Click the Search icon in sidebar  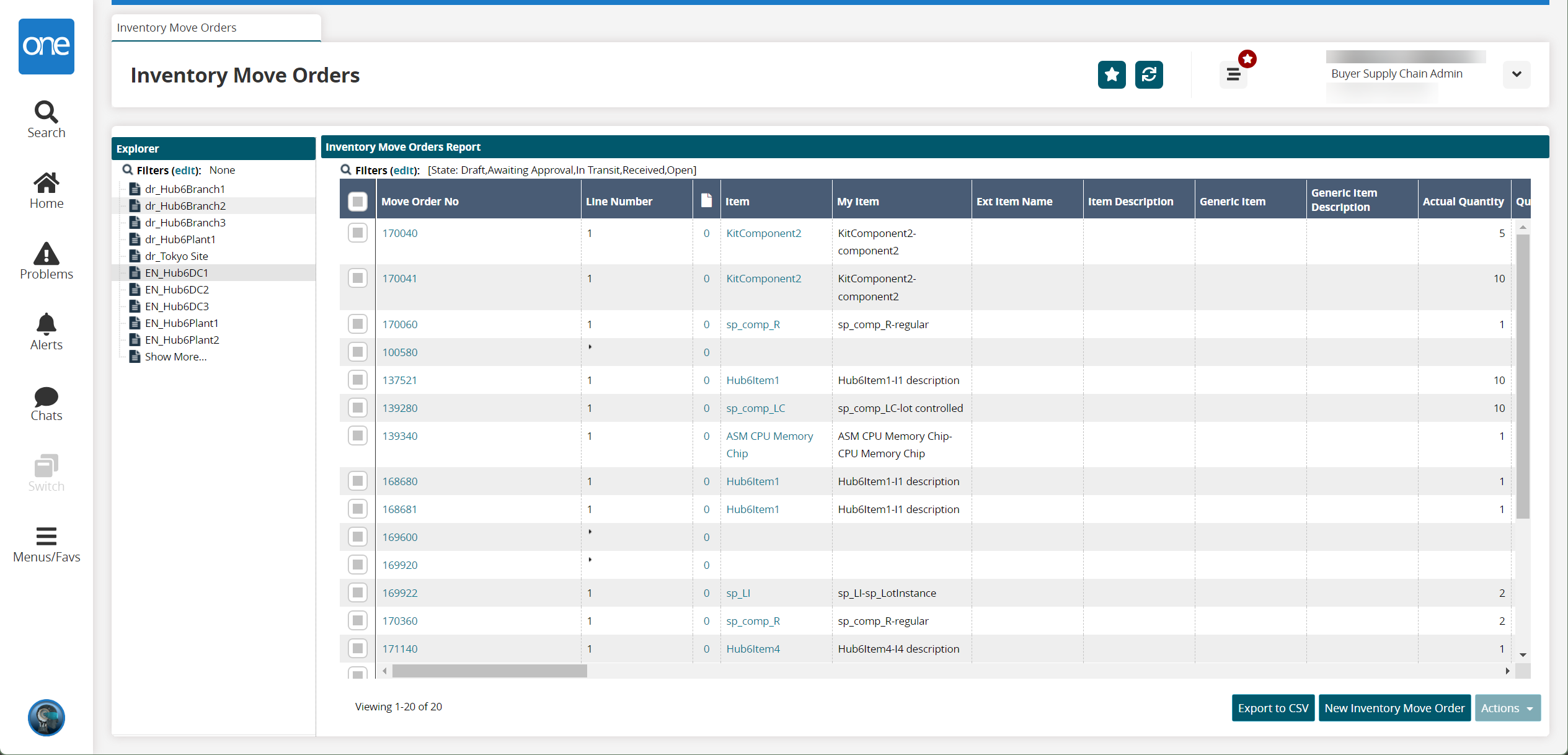tap(45, 111)
